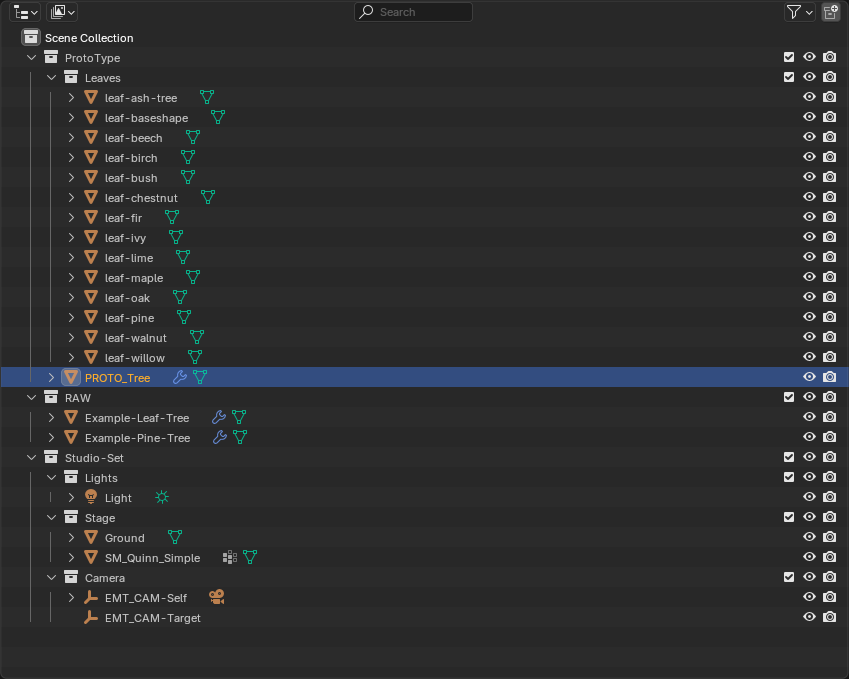
Task: Click the wrench modifier icon on PROTO_Tree
Action: click(180, 377)
